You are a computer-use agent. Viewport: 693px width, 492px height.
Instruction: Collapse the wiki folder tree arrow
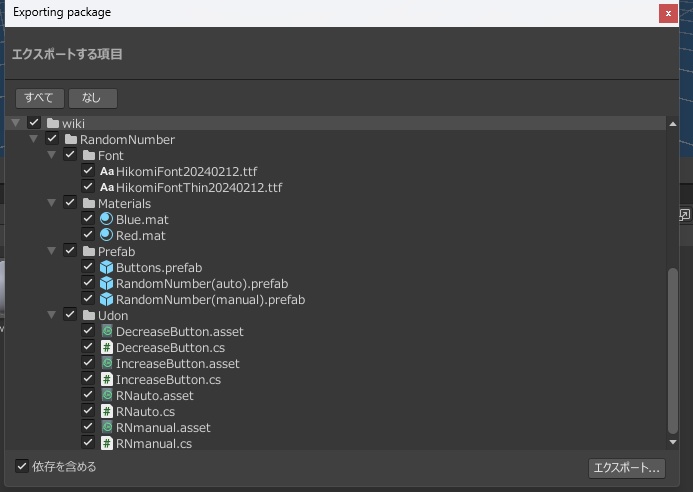[16, 123]
